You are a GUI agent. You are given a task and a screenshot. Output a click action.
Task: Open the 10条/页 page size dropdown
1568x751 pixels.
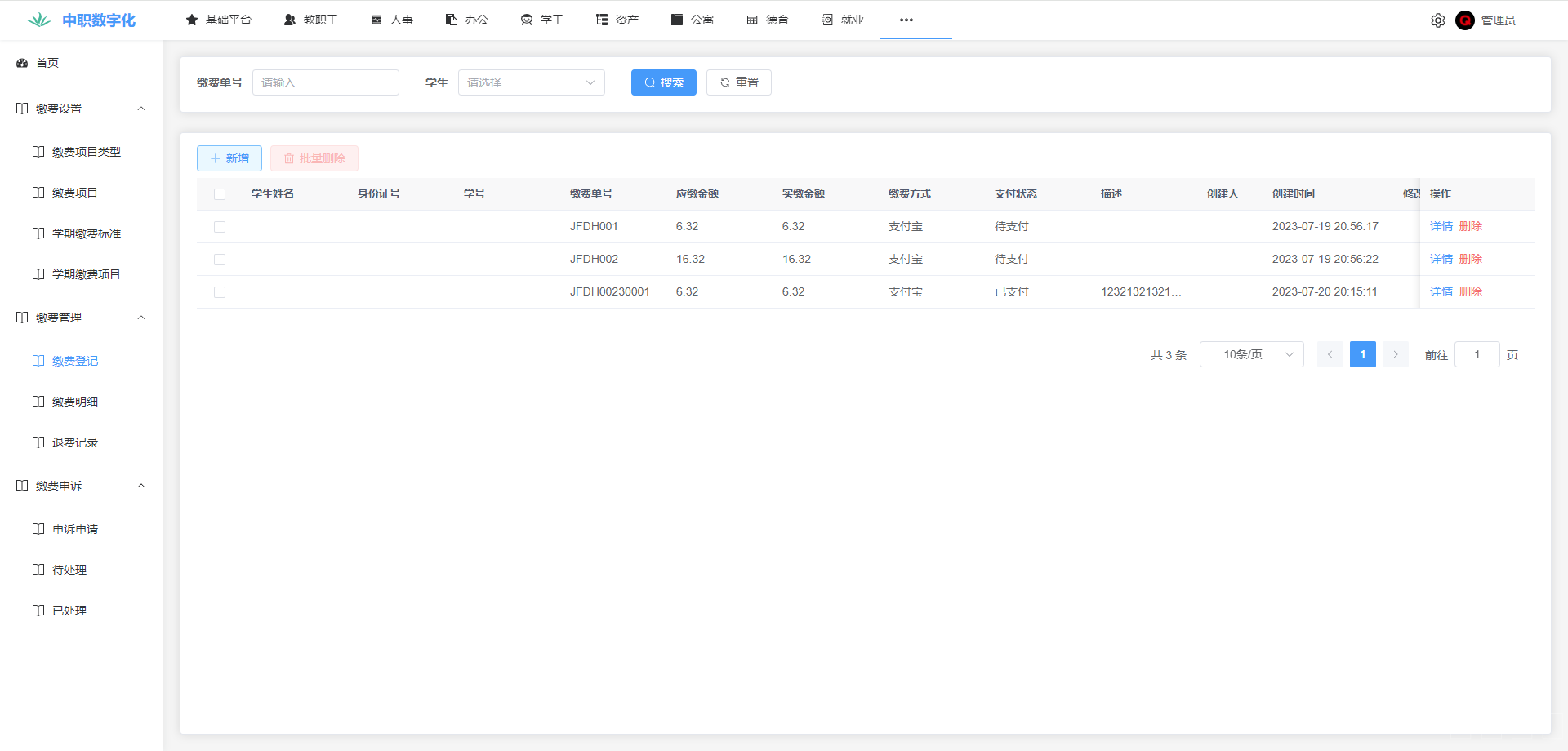(x=1251, y=354)
